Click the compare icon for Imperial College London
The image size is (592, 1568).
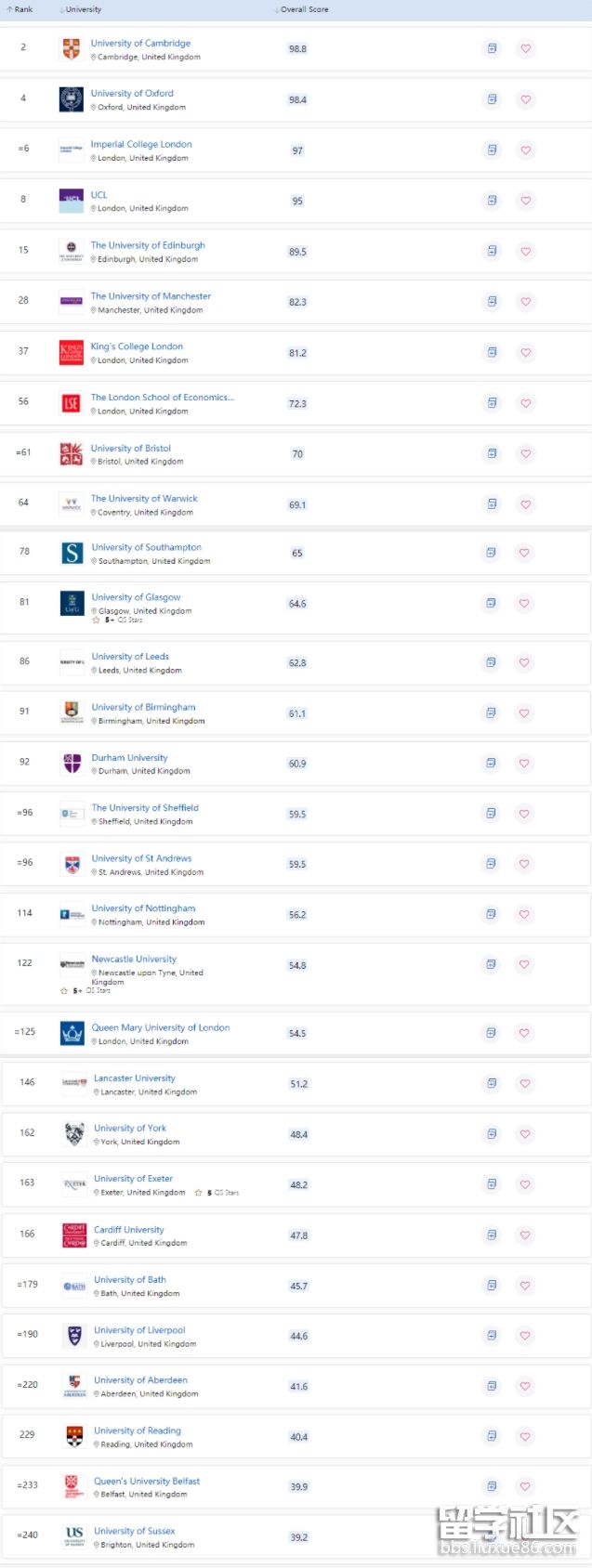tap(492, 150)
